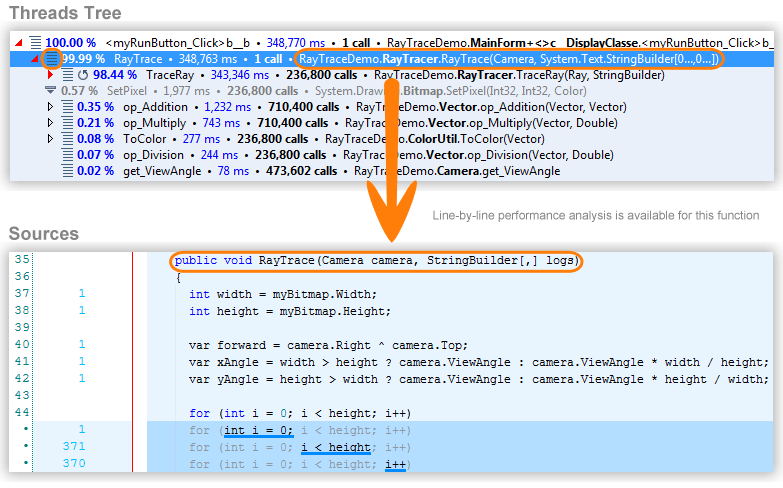Collapse the RayTrace 99.99 % node
This screenshot has height=488, width=783.
coord(36,60)
